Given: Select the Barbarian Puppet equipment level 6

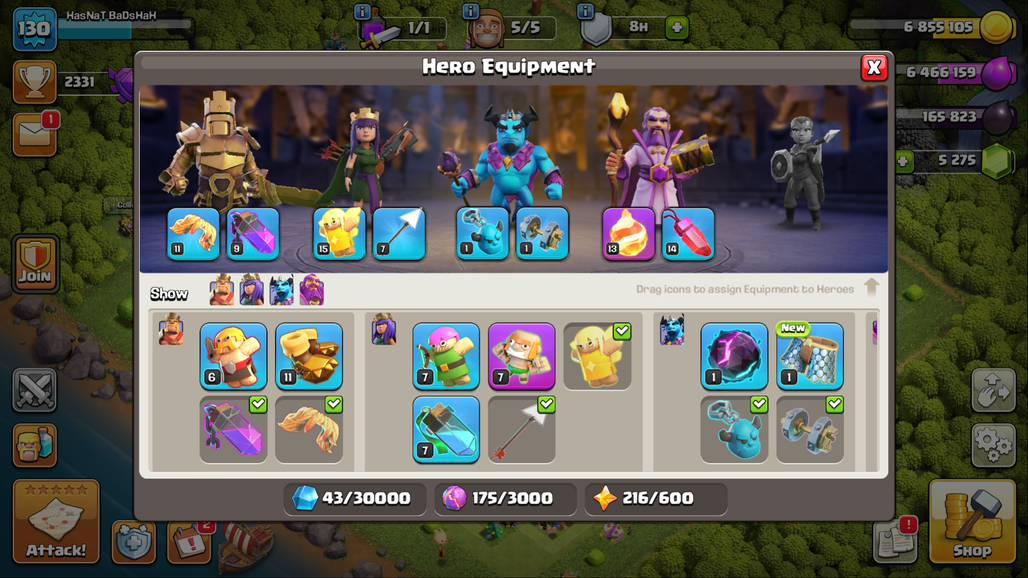Looking at the screenshot, I should tap(233, 356).
